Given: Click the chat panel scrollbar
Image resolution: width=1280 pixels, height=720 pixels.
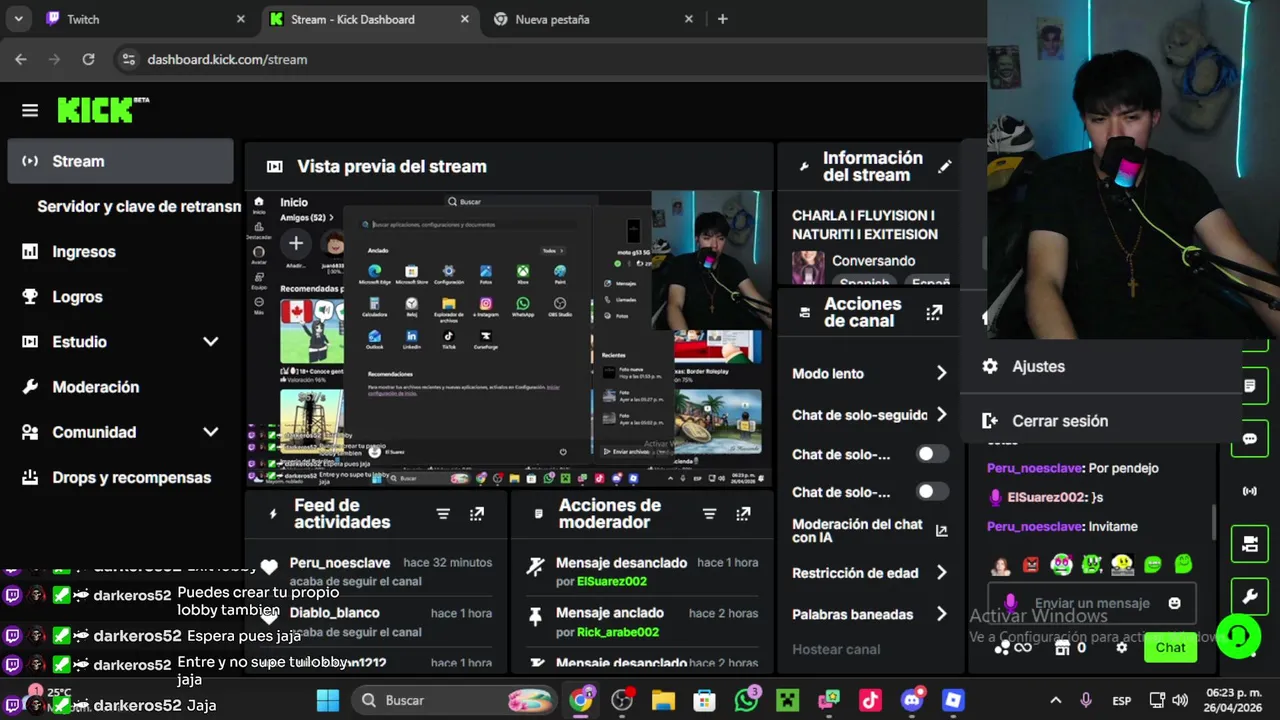Looking at the screenshot, I should click(1214, 520).
